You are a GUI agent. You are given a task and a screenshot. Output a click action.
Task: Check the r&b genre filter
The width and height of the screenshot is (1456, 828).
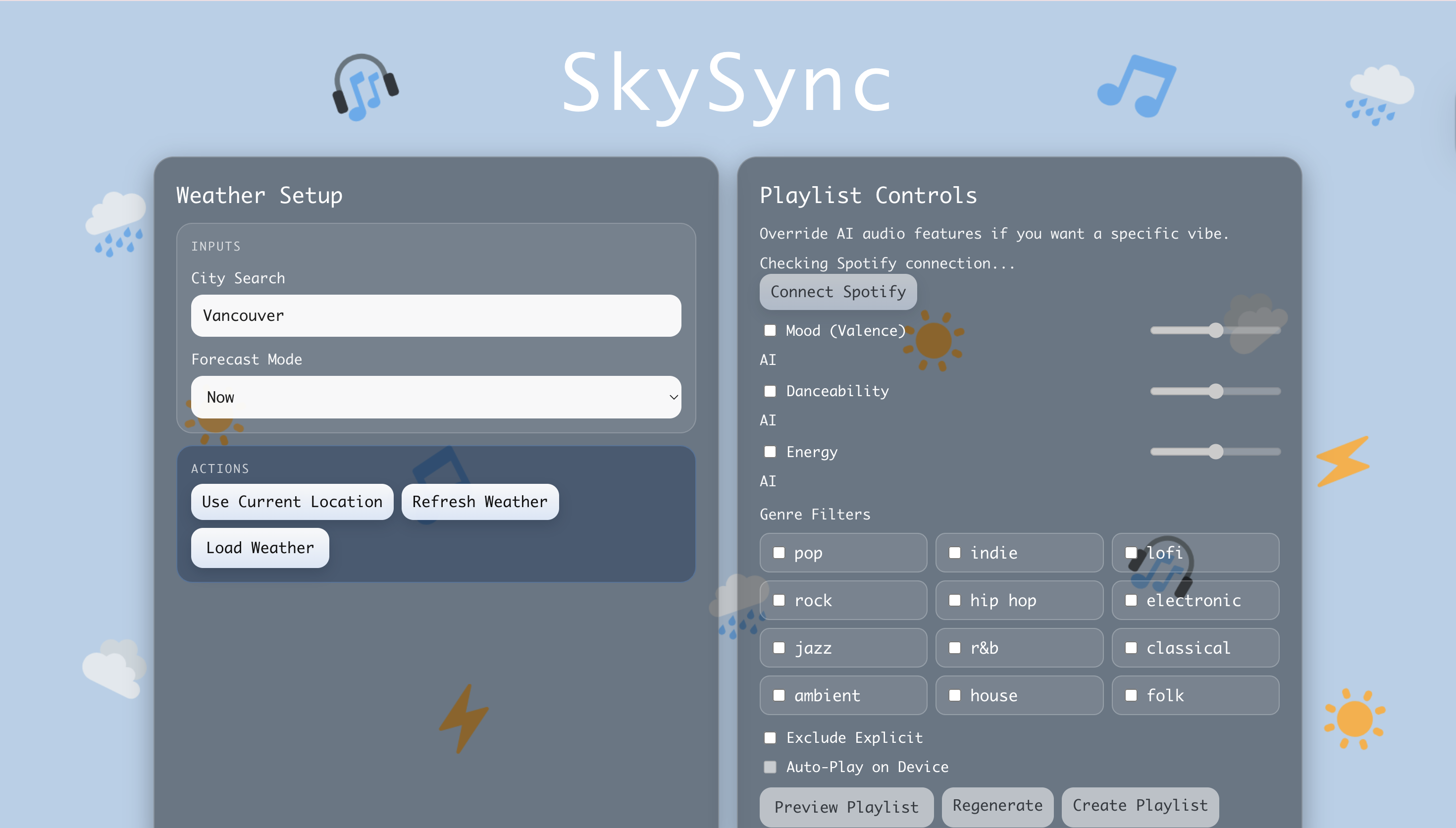pos(955,648)
